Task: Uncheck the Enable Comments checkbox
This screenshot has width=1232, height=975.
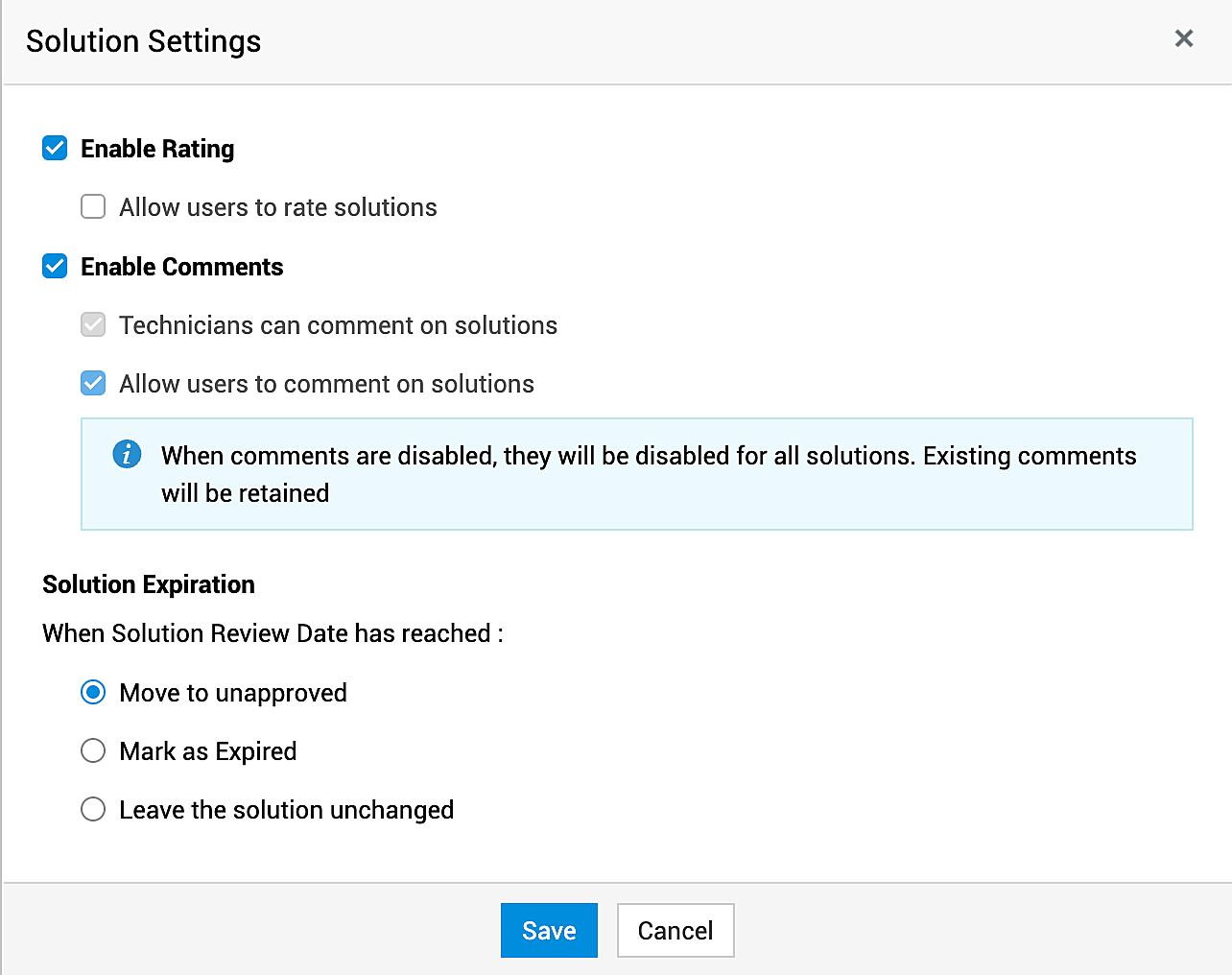Action: (55, 267)
